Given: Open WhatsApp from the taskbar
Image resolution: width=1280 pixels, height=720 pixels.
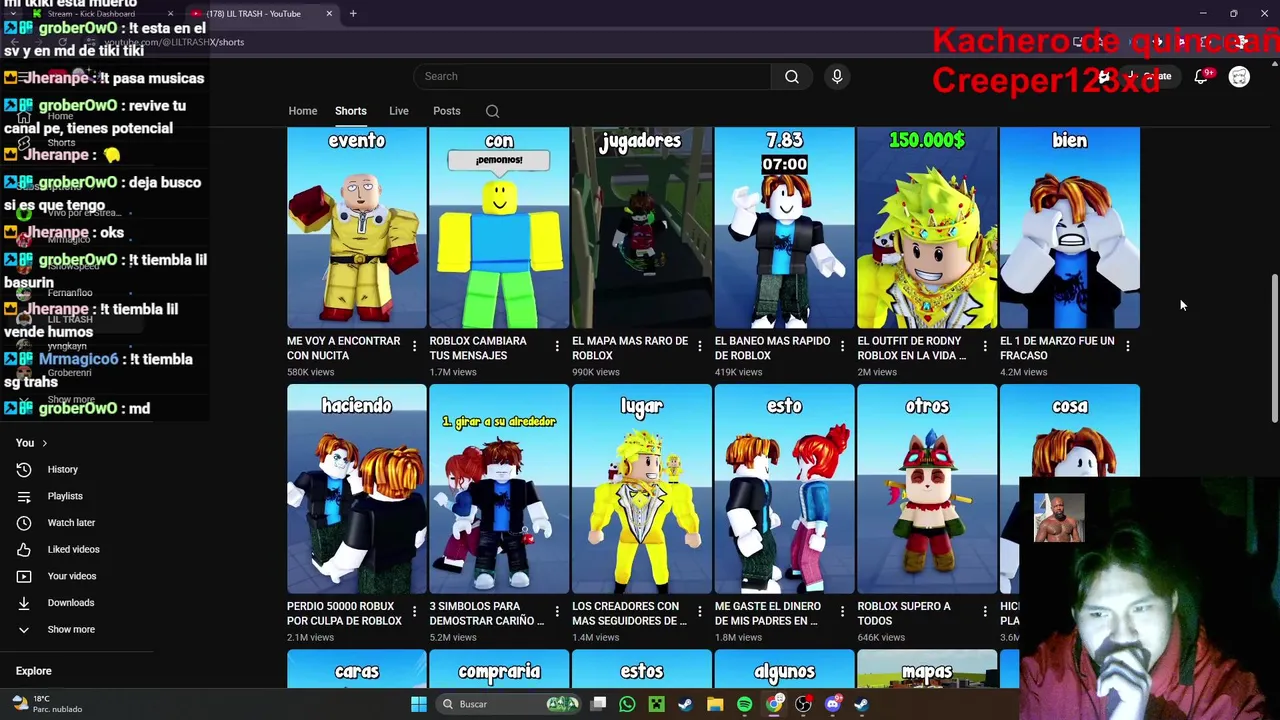Looking at the screenshot, I should click(627, 704).
